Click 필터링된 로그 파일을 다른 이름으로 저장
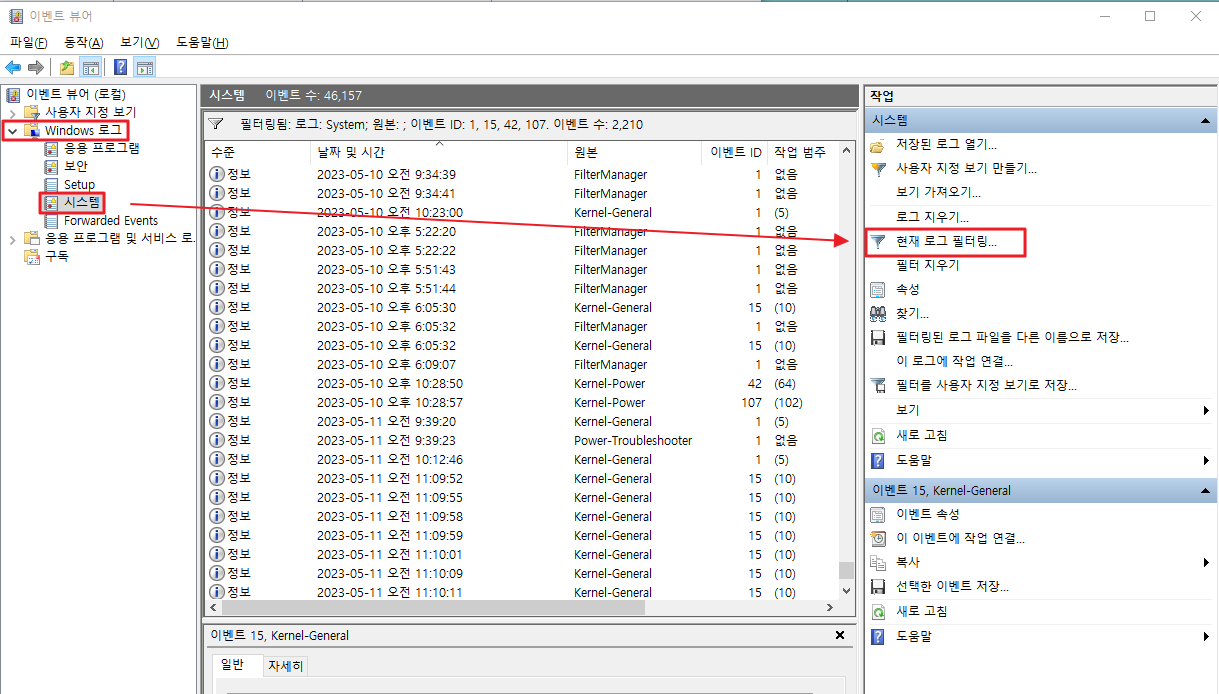The height and width of the screenshot is (694, 1219). point(1012,337)
